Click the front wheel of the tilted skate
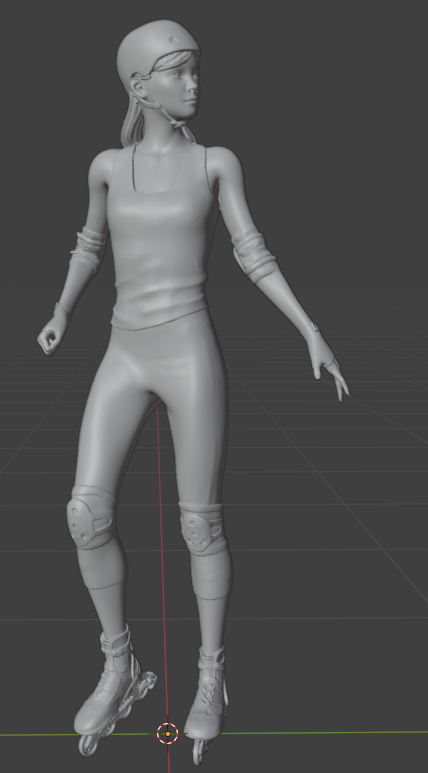Viewport: 428px width, 773px height. tap(88, 744)
